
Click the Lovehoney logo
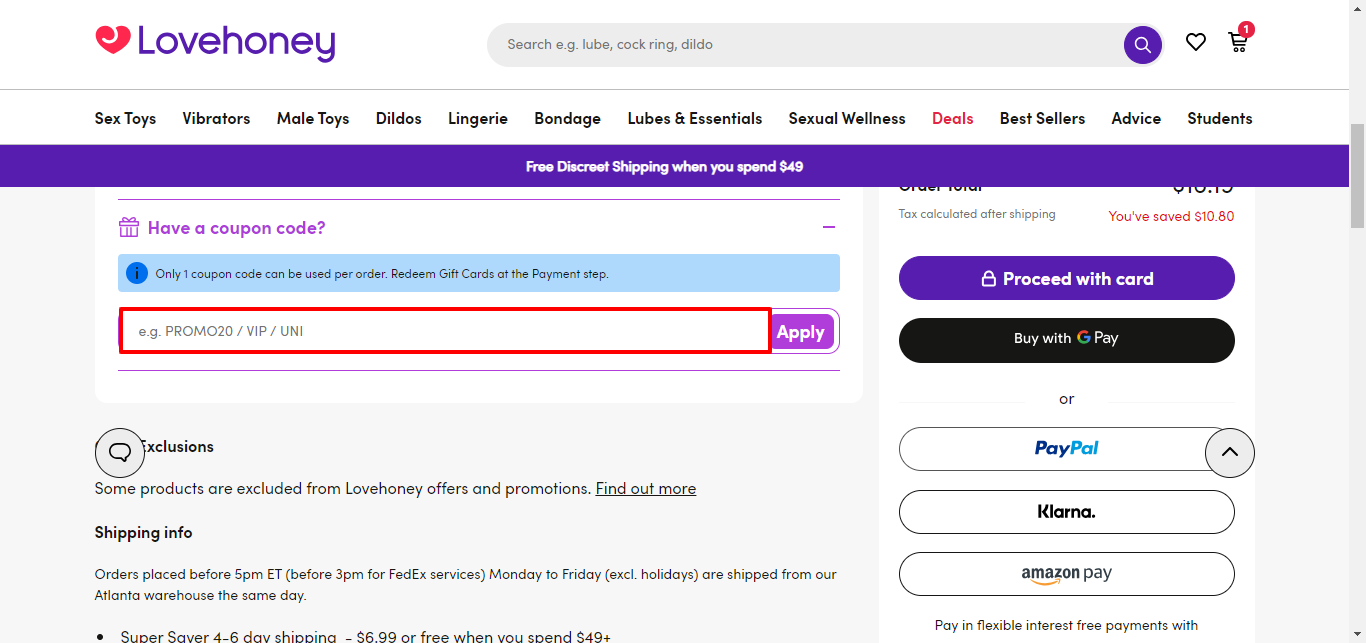tap(215, 43)
